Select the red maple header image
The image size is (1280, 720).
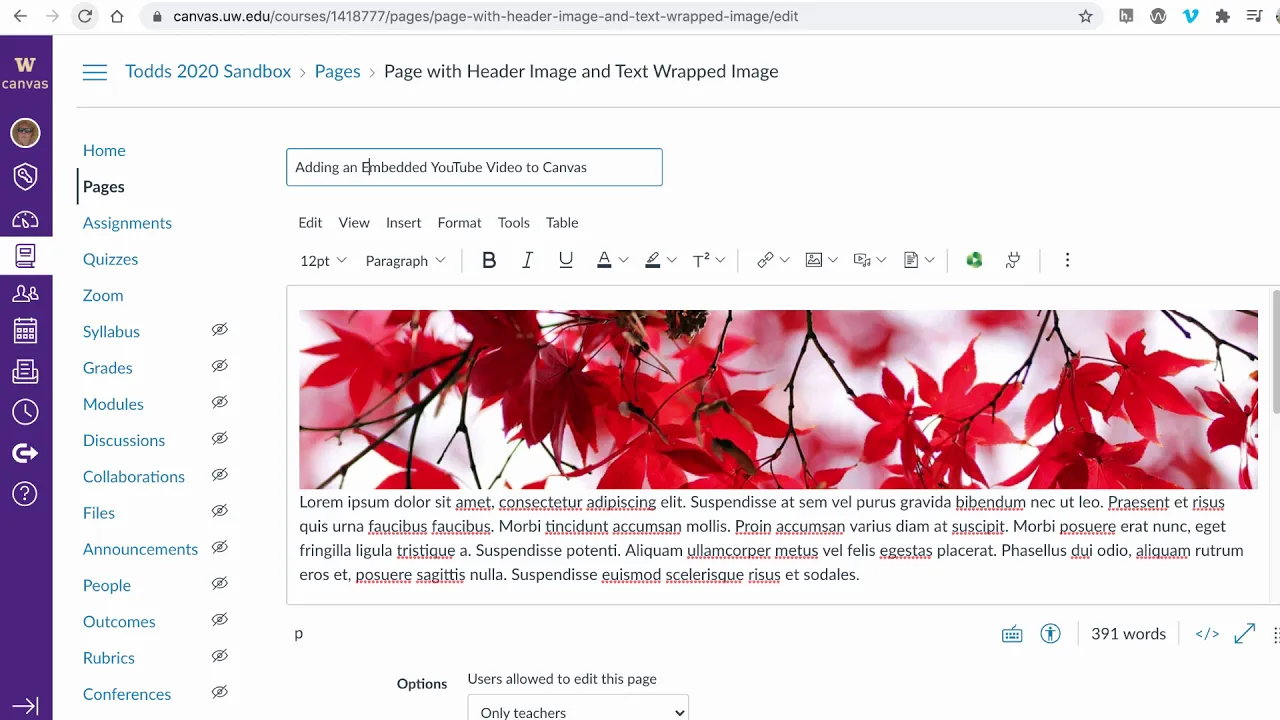(778, 399)
